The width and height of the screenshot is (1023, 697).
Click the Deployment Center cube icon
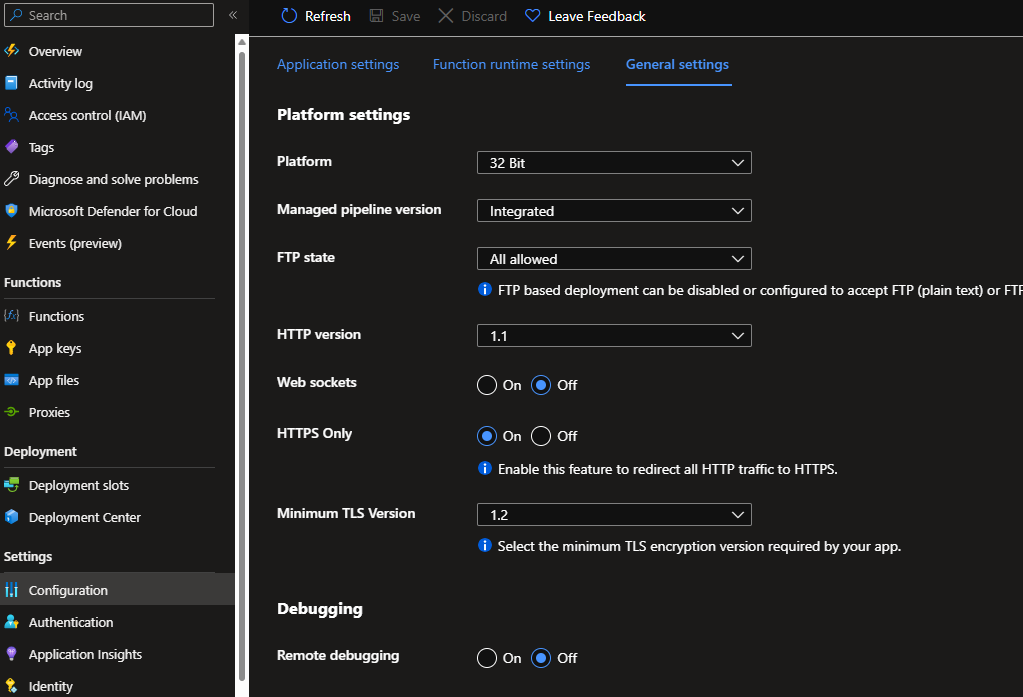[x=11, y=517]
